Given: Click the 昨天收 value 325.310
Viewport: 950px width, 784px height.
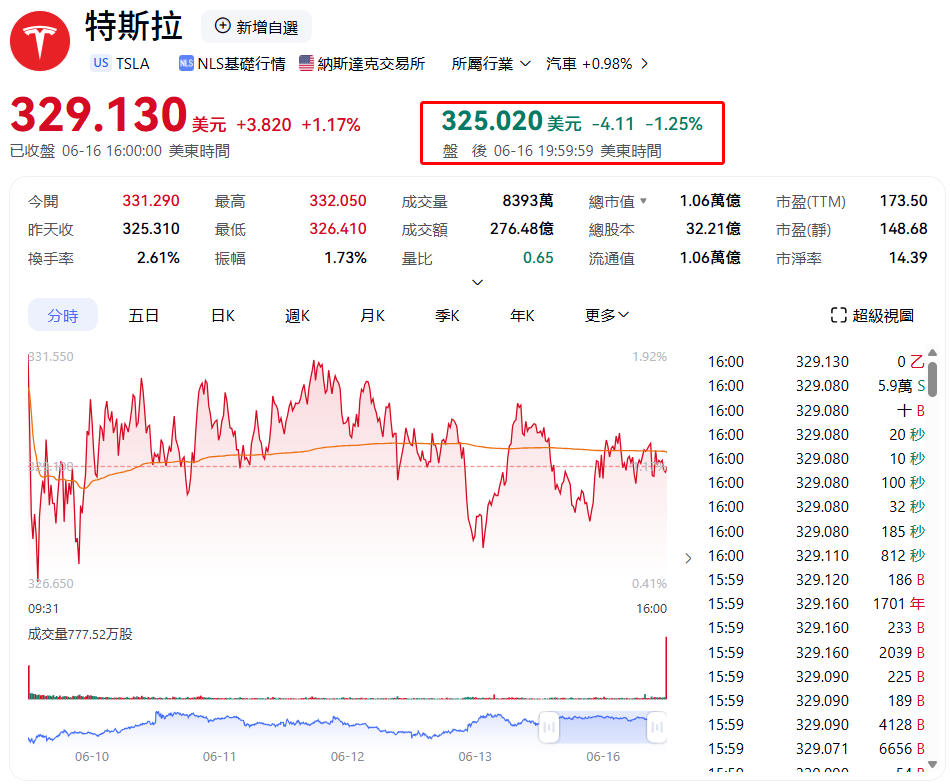Looking at the screenshot, I should [151, 229].
